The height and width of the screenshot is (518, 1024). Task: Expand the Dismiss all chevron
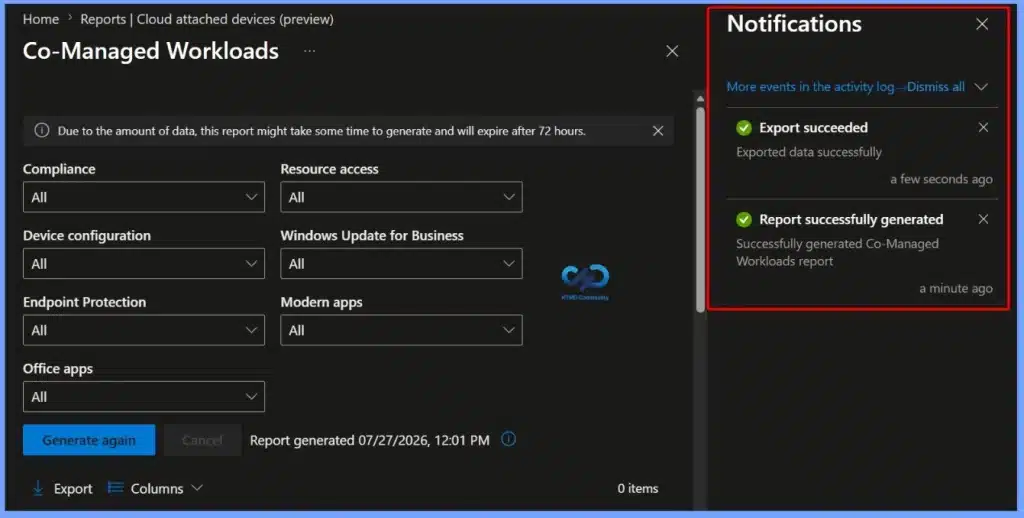(x=981, y=87)
